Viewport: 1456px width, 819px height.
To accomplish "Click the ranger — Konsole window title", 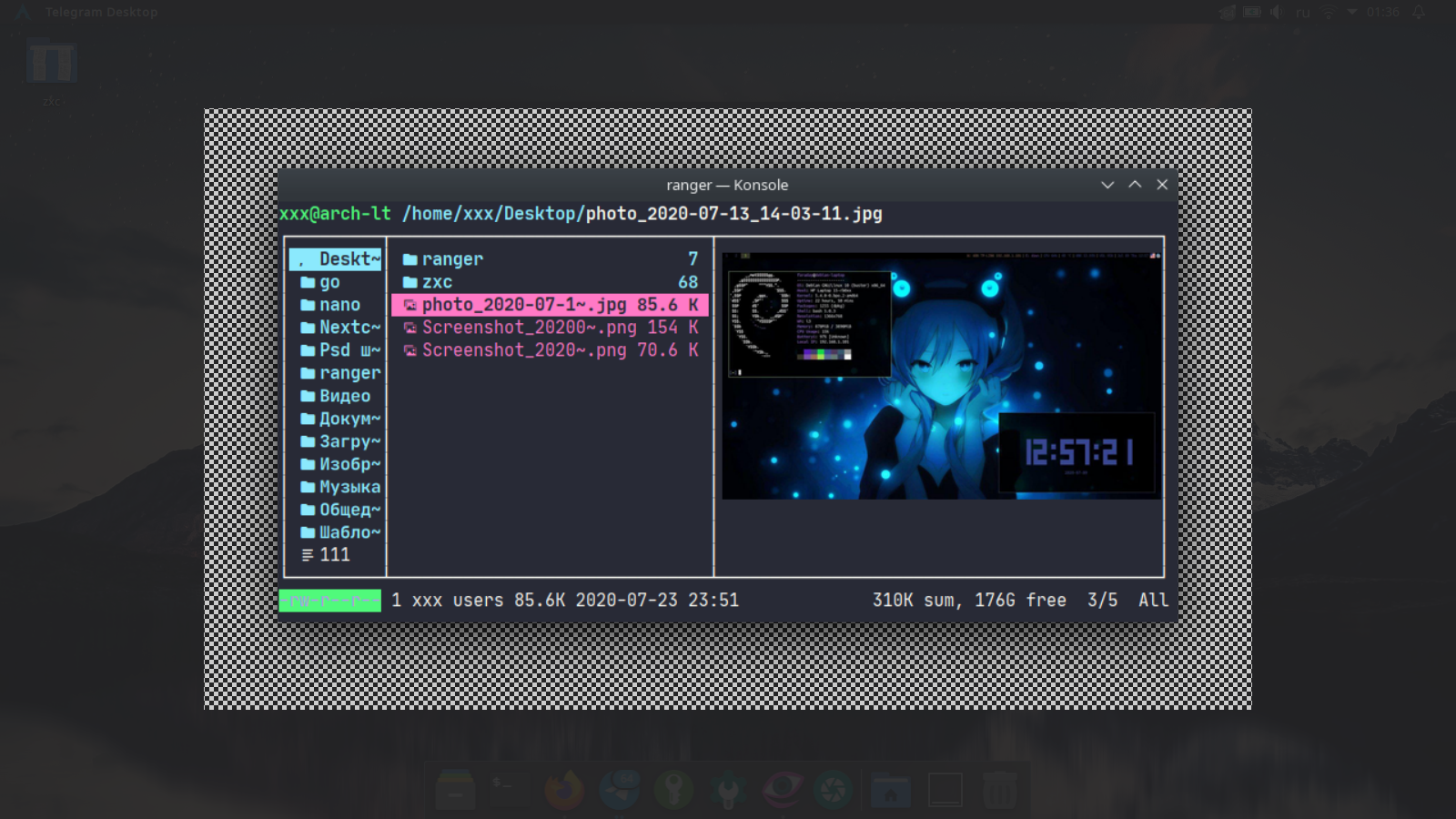I will pyautogui.click(x=727, y=185).
